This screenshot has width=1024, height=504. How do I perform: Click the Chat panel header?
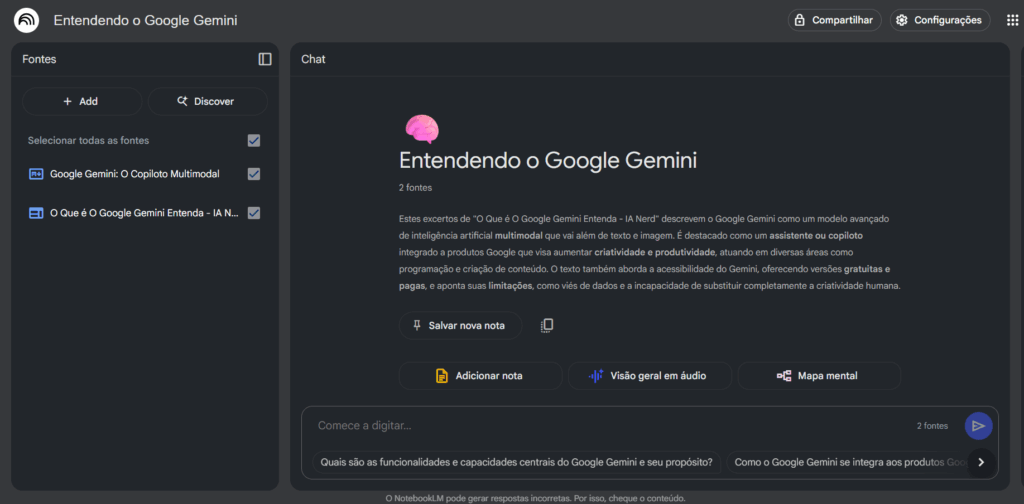tap(313, 59)
